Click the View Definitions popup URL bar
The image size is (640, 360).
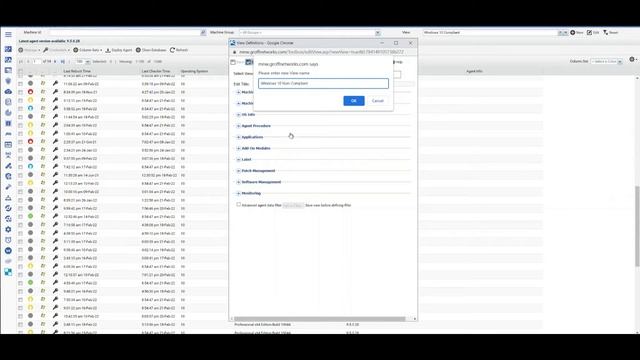tap(322, 52)
